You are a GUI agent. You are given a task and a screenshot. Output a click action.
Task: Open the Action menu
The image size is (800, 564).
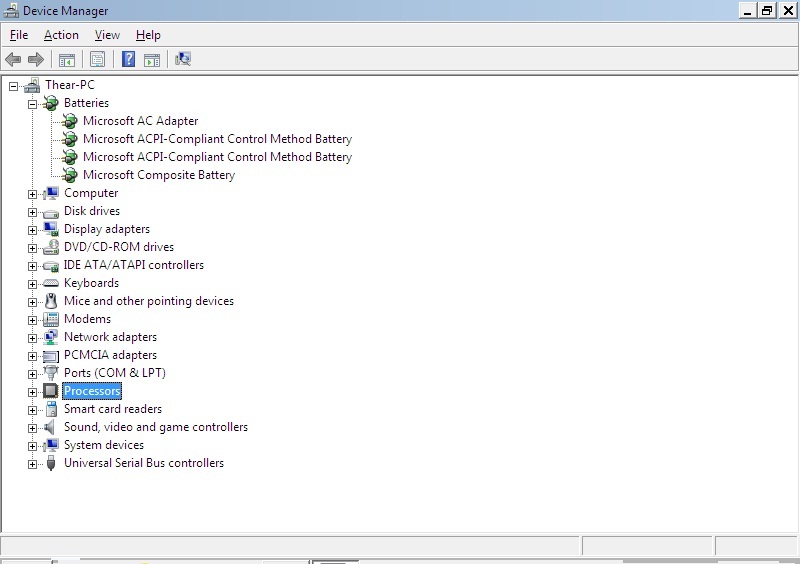coord(61,35)
